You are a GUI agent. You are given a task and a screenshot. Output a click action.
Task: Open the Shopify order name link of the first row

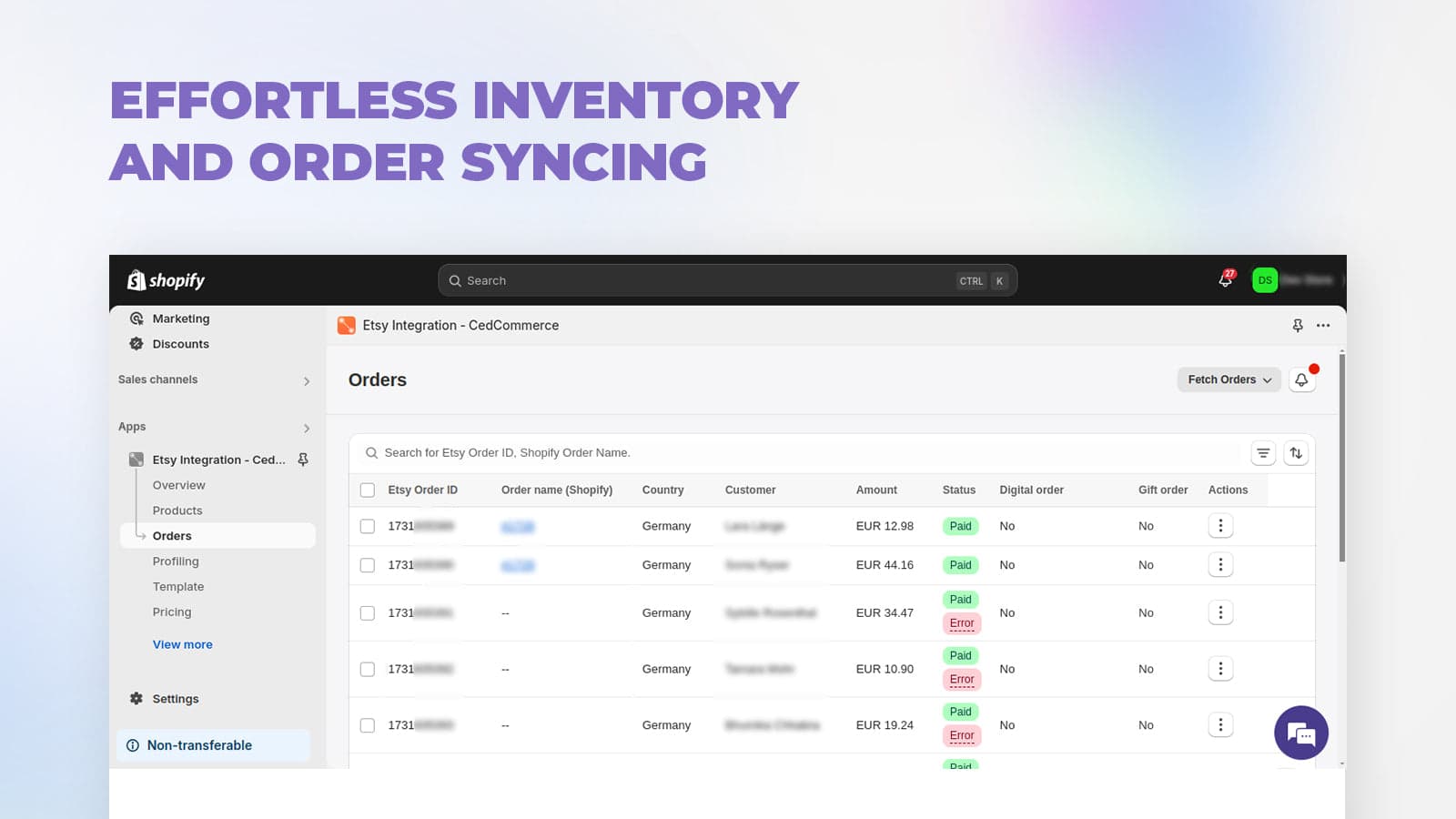[x=519, y=526]
